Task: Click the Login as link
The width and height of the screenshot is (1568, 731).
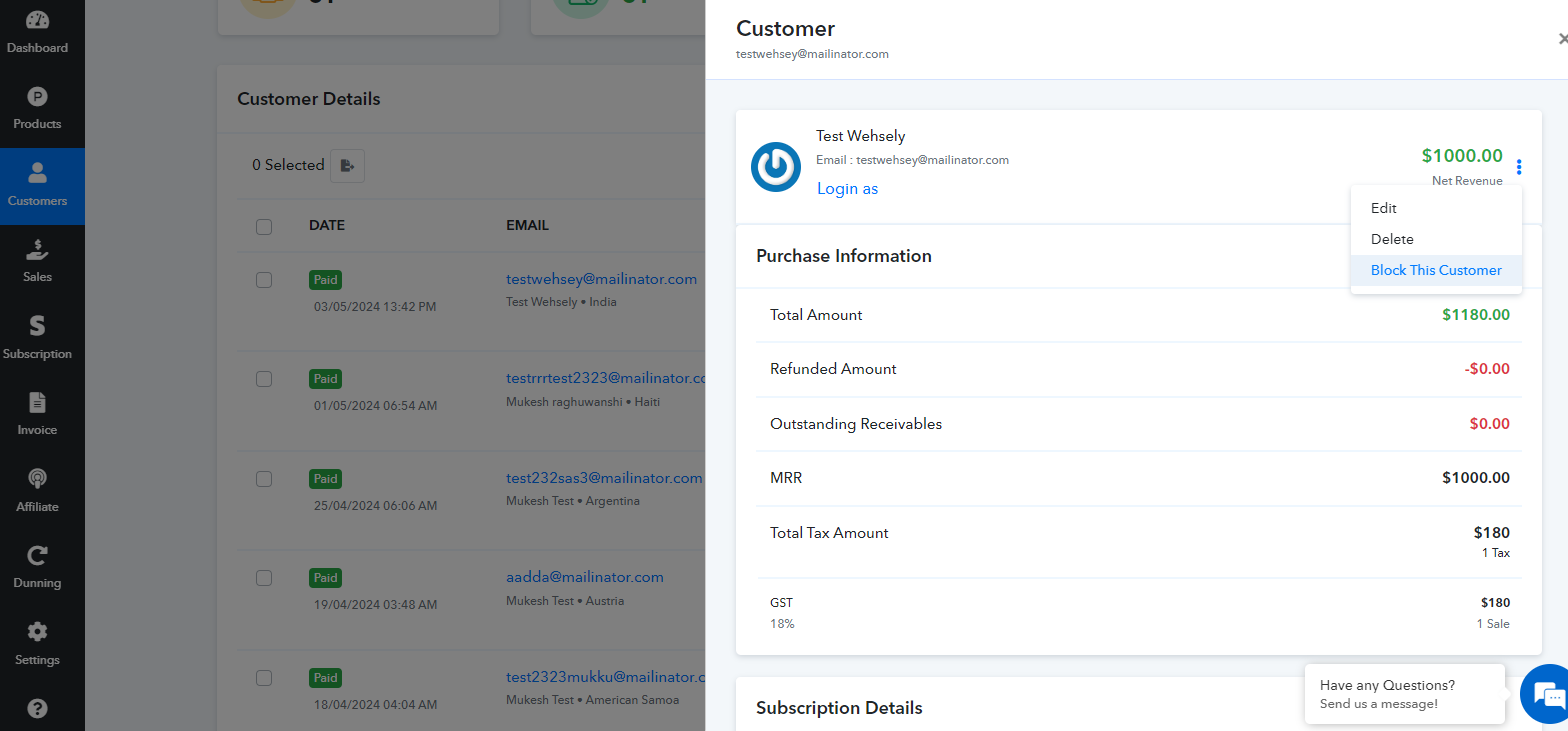Action: point(847,189)
